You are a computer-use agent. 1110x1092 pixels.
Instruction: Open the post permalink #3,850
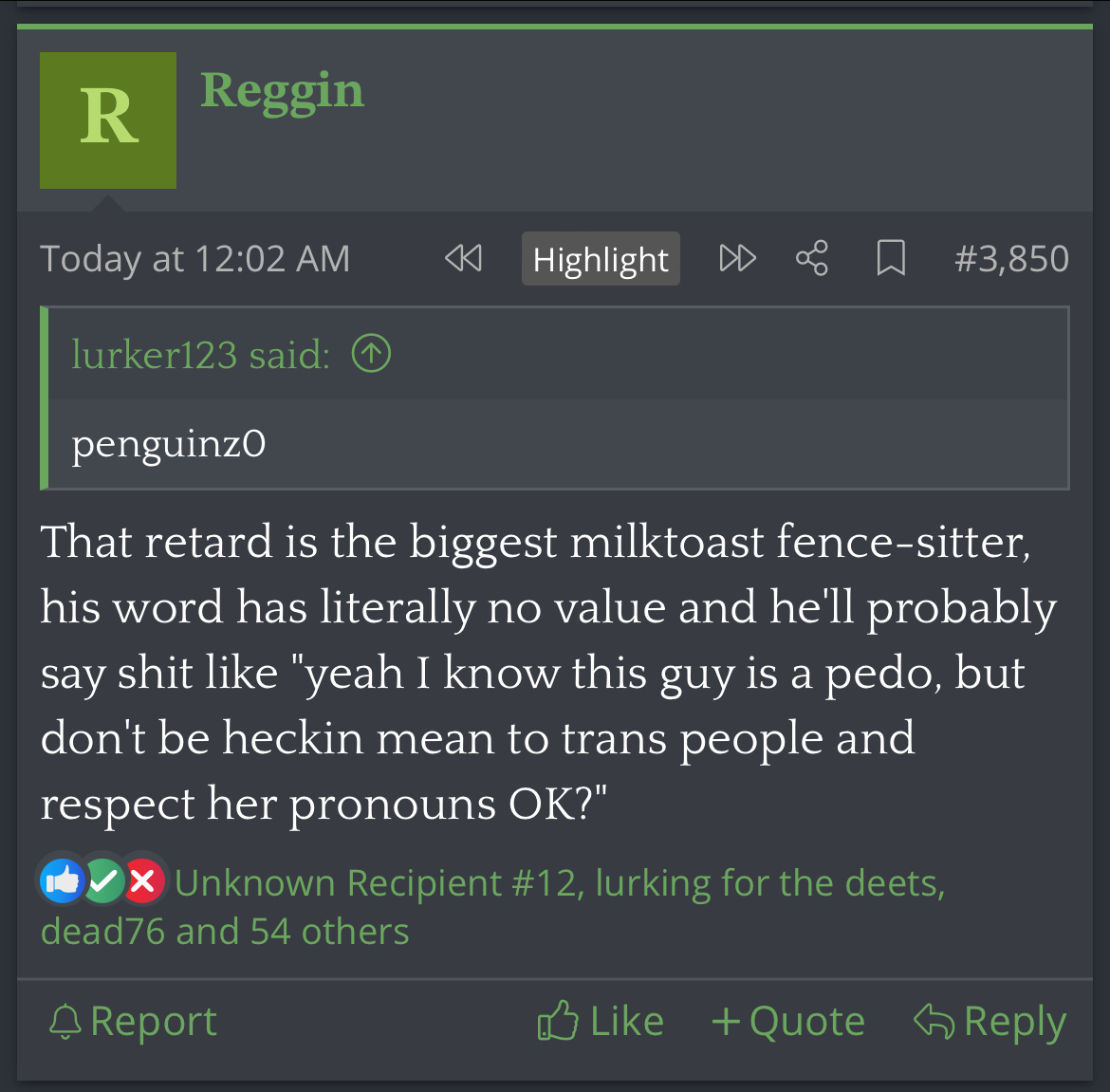[1011, 258]
